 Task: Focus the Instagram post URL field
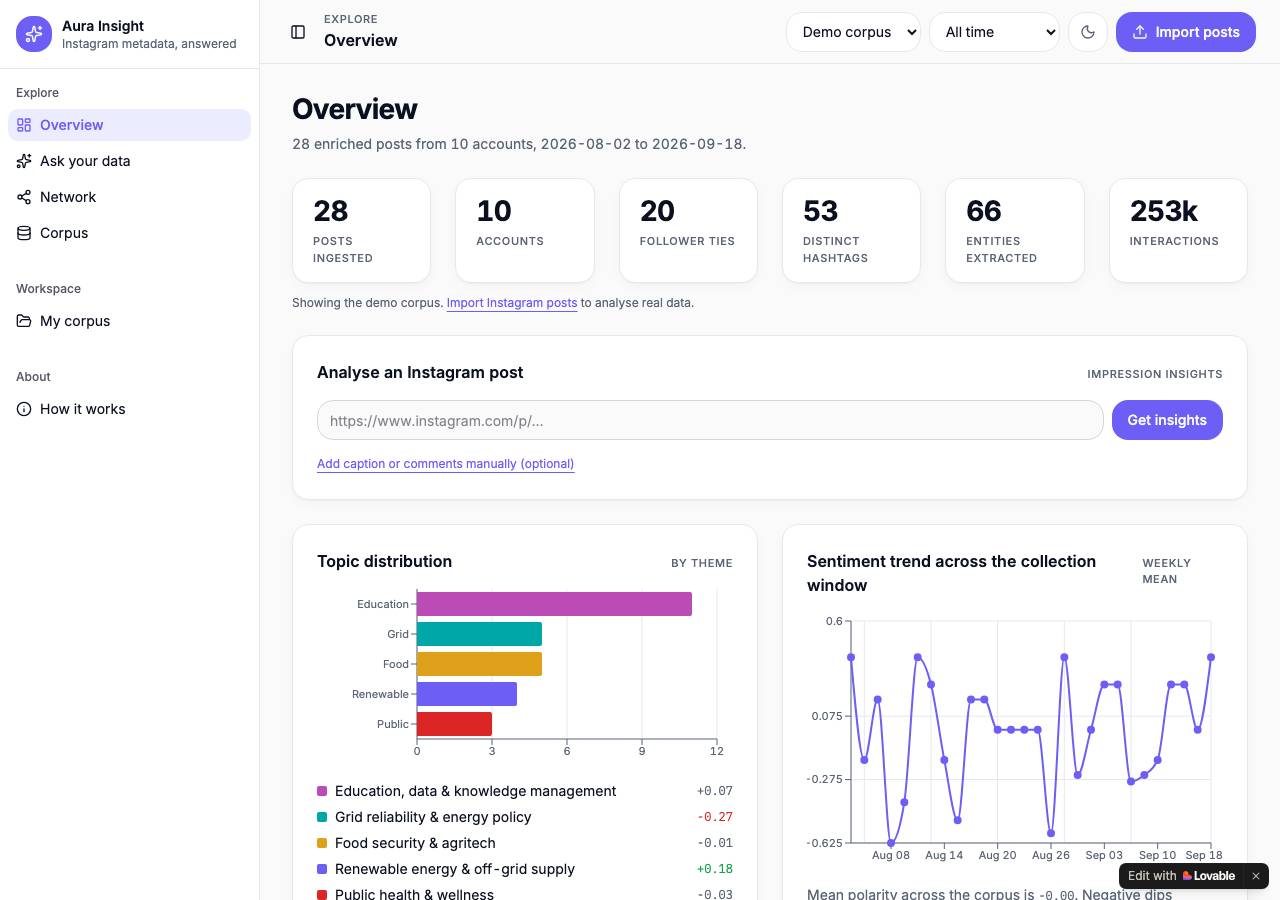[710, 420]
